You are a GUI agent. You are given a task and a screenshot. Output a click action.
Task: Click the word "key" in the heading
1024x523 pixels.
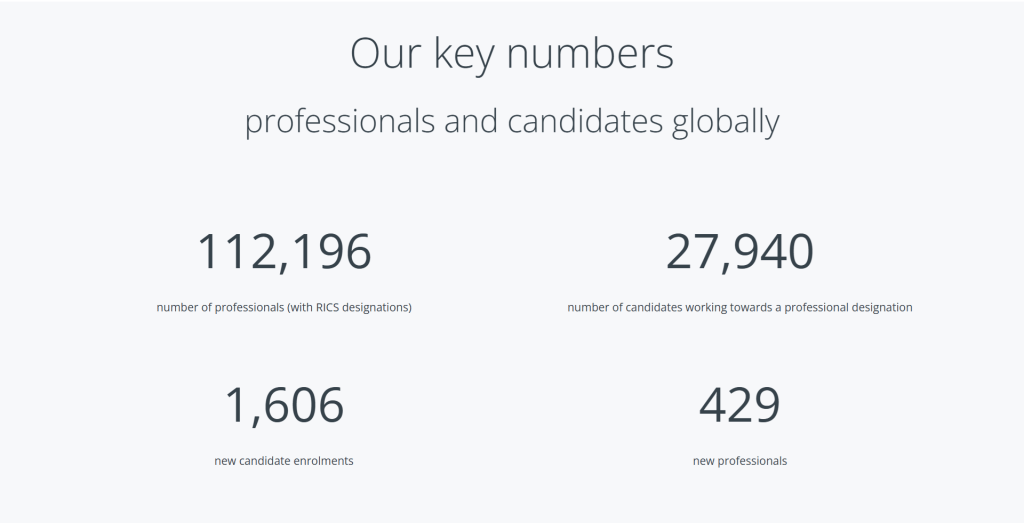464,53
